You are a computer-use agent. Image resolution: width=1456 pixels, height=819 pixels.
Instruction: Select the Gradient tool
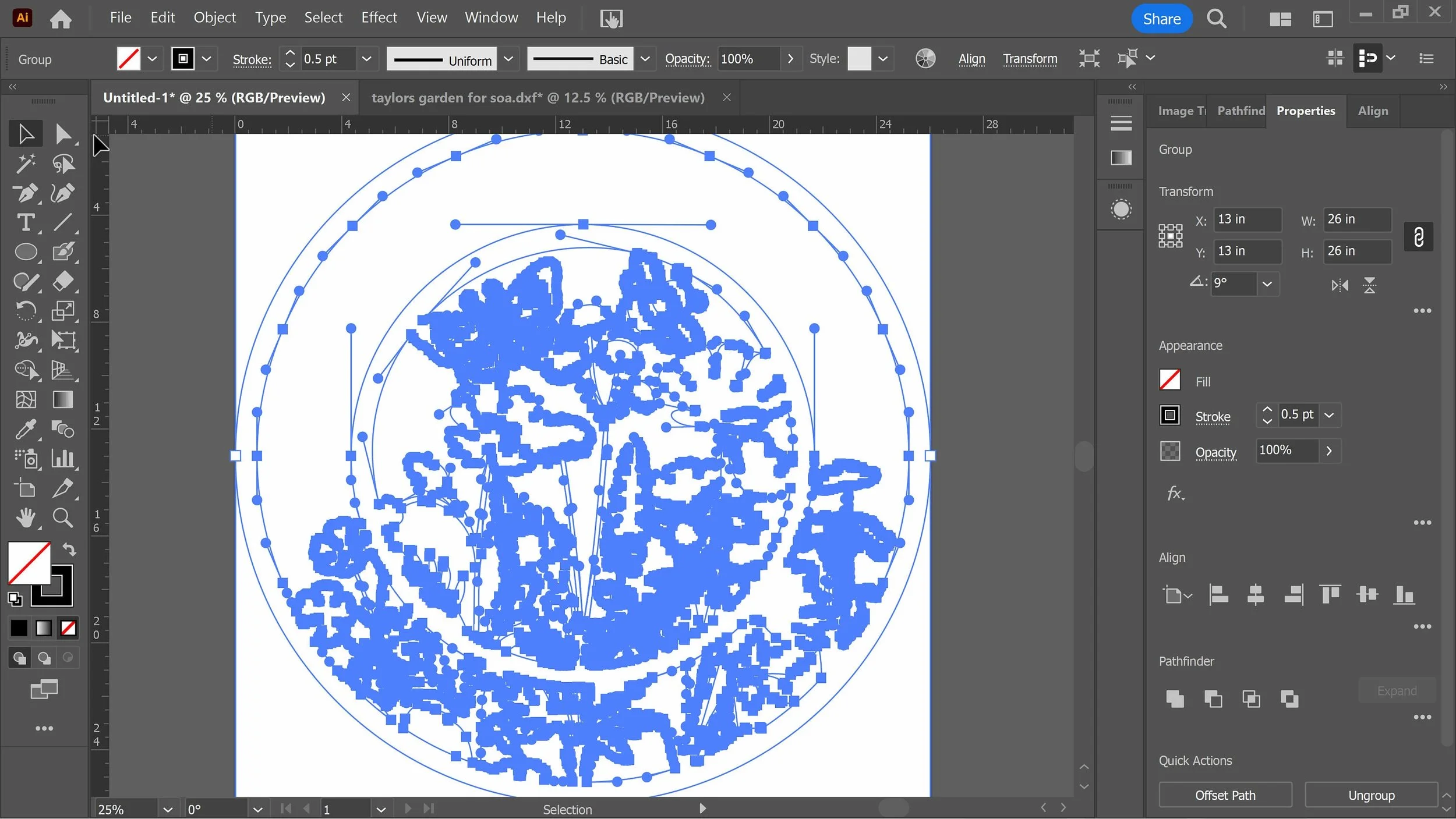coord(62,399)
